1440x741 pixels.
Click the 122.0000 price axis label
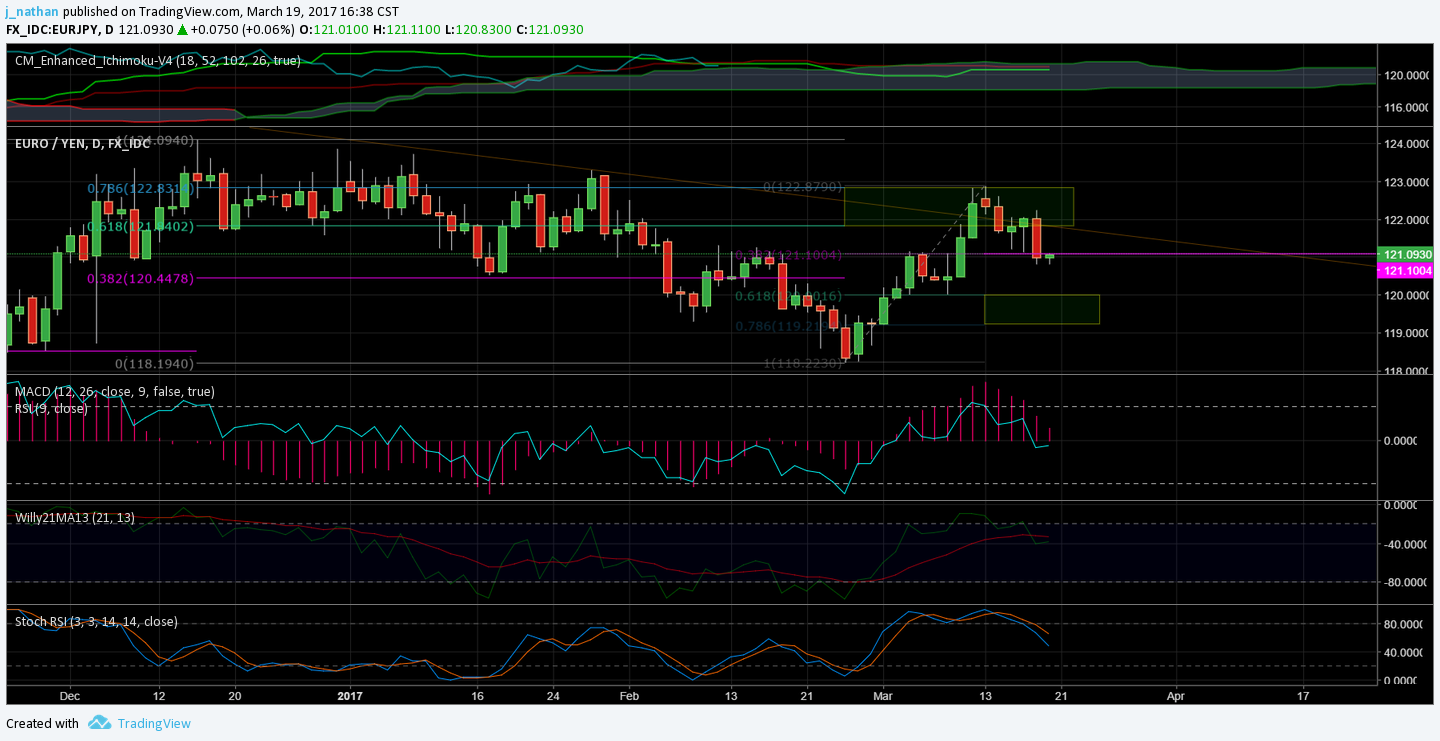[1407, 220]
